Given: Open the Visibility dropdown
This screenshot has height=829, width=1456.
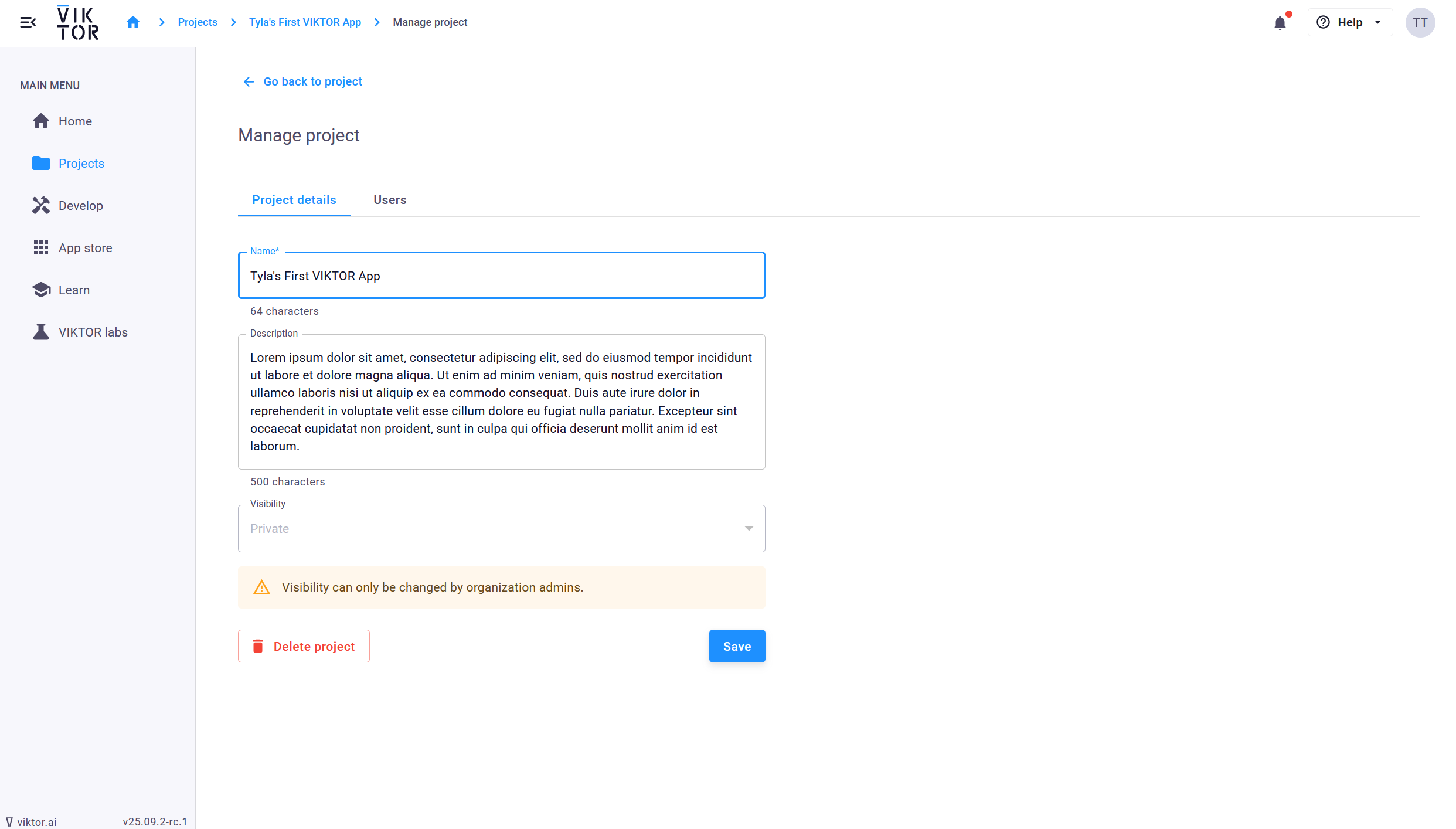Looking at the screenshot, I should [x=501, y=529].
